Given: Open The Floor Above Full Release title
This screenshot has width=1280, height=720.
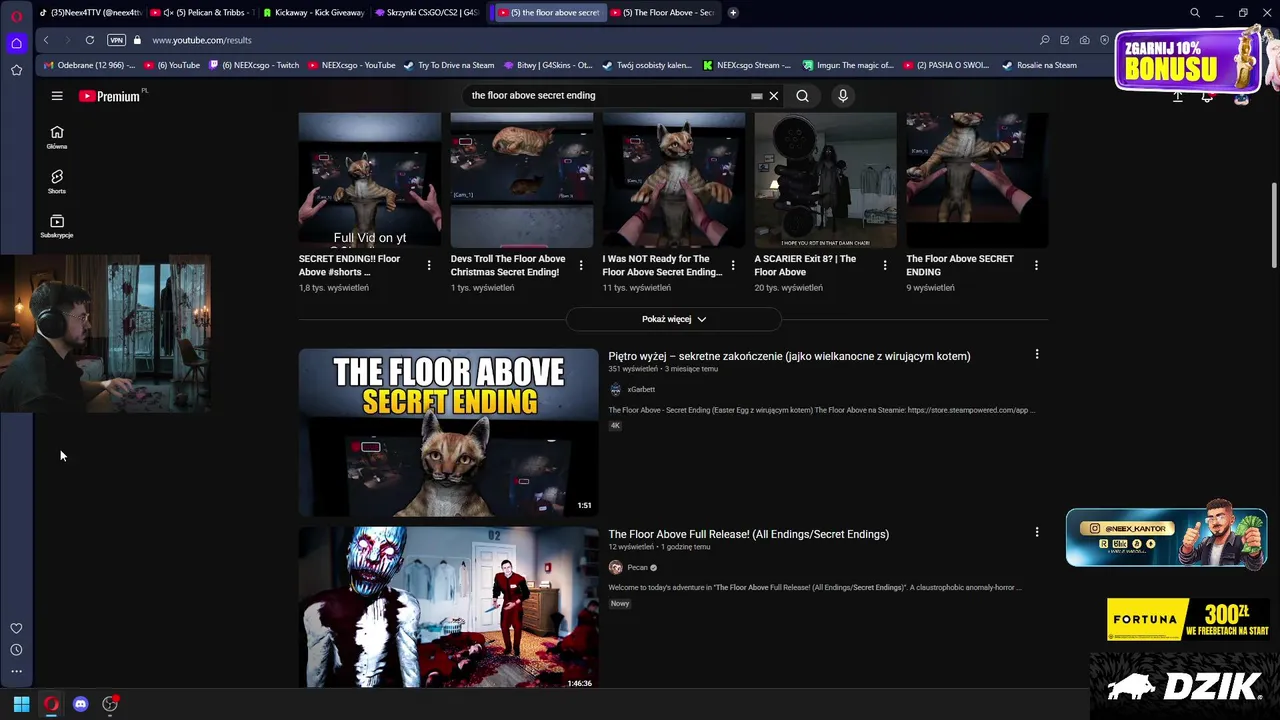Looking at the screenshot, I should click(x=748, y=534).
